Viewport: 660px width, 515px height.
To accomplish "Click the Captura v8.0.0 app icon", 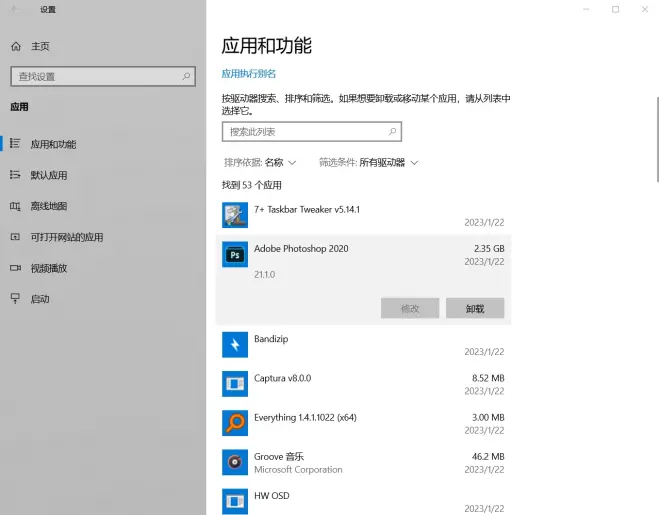I will tap(235, 384).
